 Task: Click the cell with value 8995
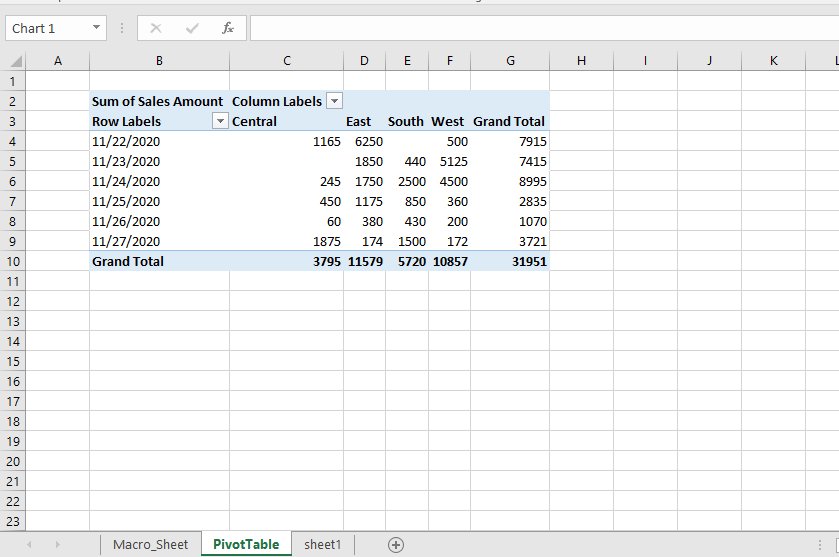(510, 181)
